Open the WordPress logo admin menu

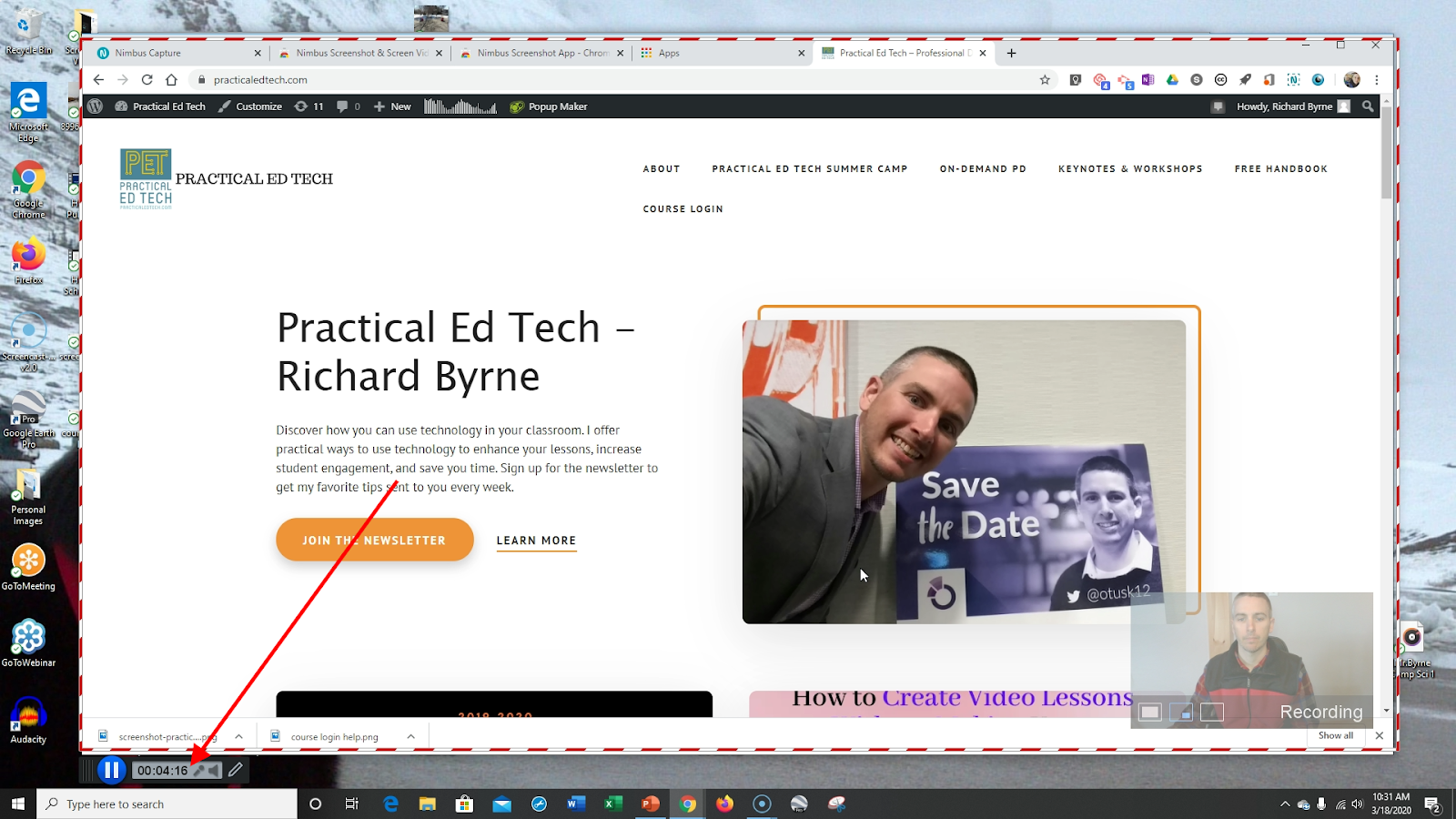click(95, 106)
